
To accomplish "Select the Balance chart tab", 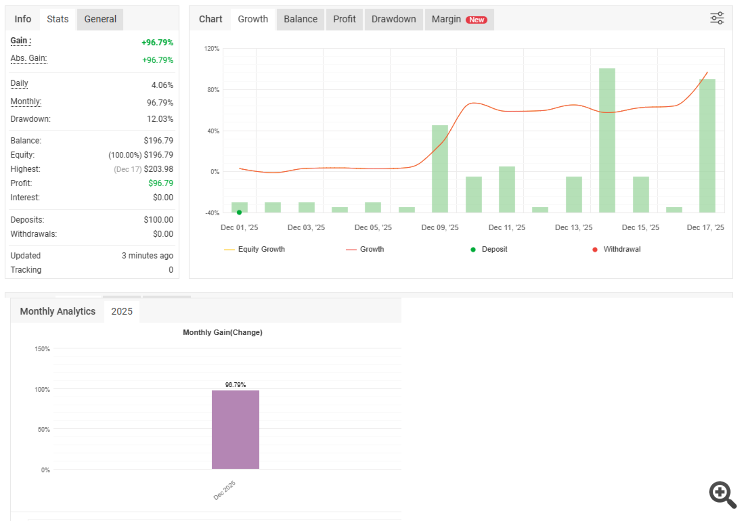I will coord(300,19).
